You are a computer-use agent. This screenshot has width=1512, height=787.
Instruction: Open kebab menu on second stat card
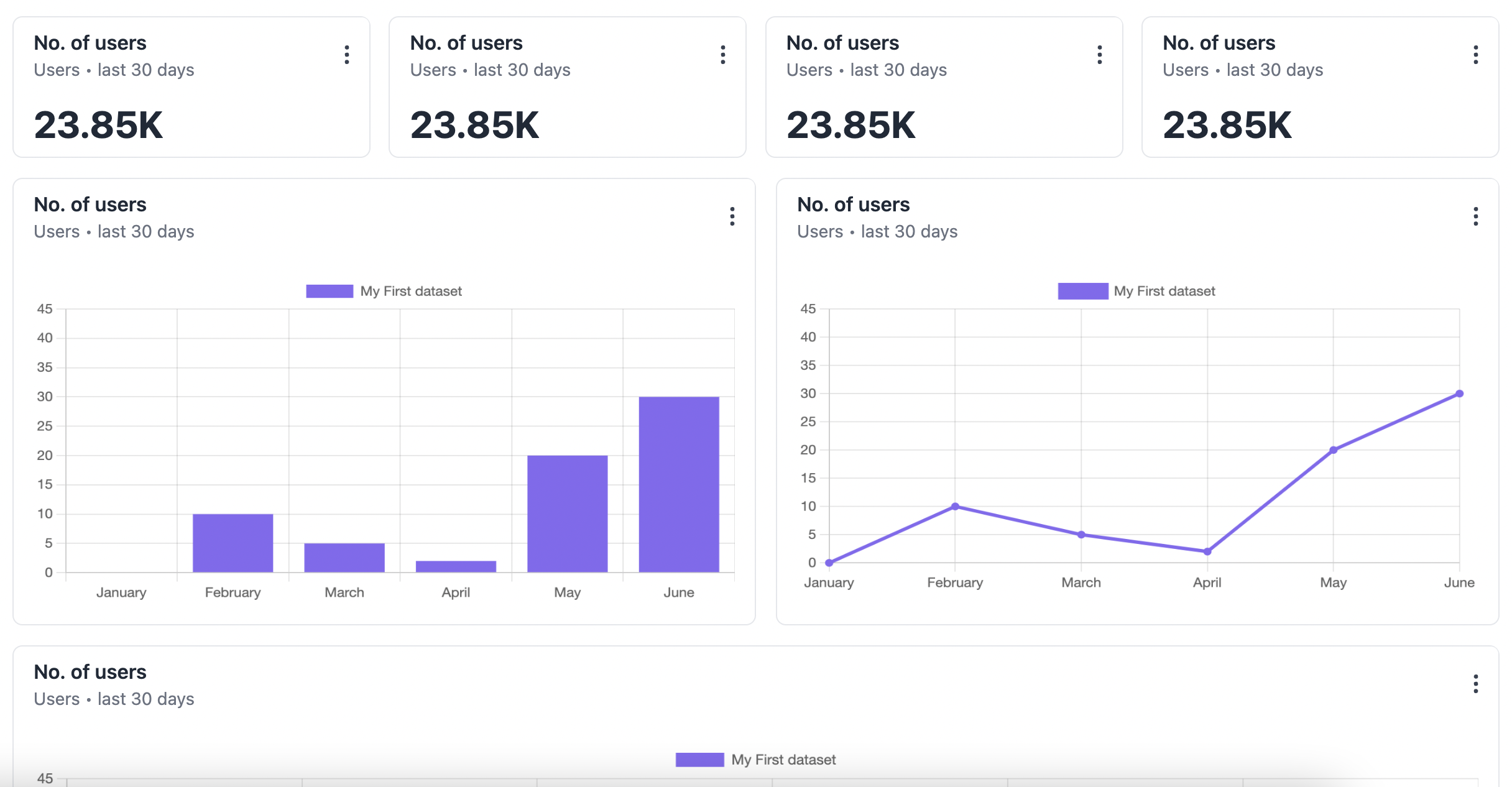pos(723,55)
